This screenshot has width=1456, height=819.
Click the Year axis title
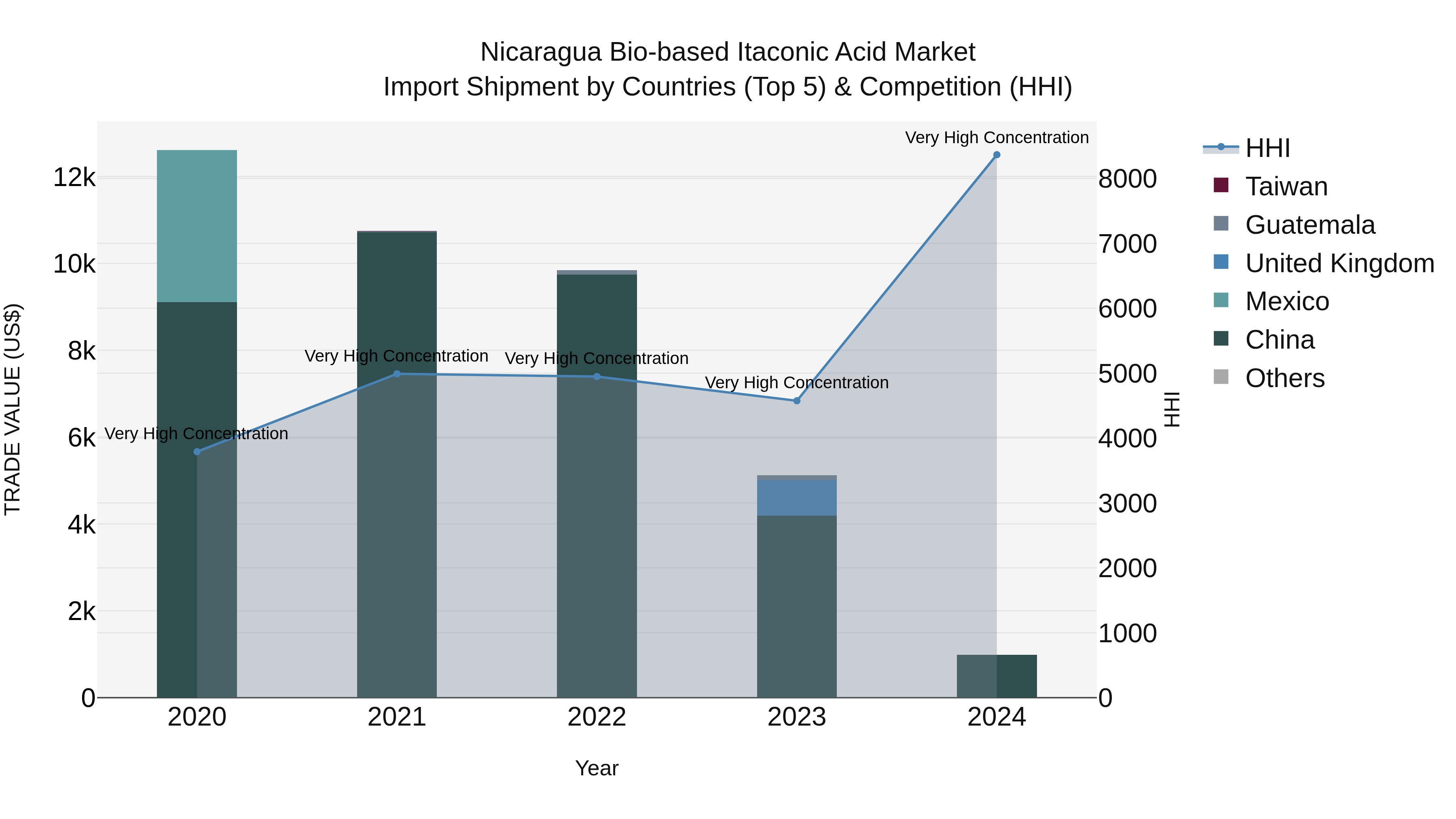pyautogui.click(x=597, y=768)
